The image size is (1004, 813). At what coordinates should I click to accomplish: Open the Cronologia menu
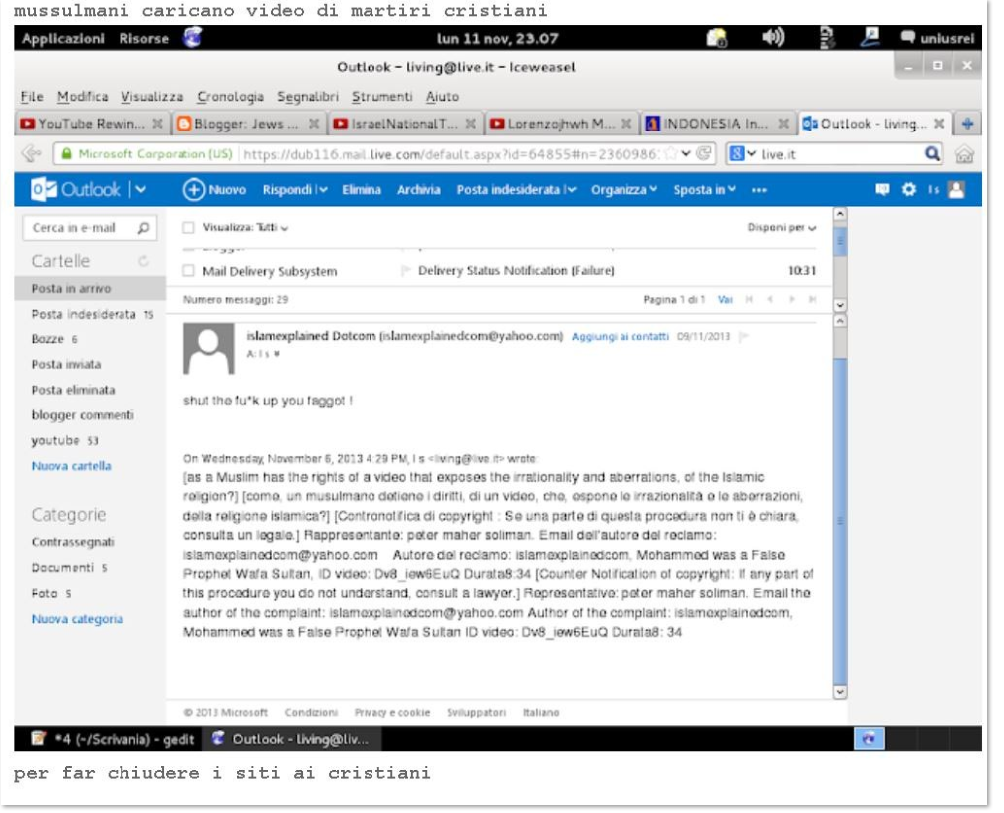(230, 97)
